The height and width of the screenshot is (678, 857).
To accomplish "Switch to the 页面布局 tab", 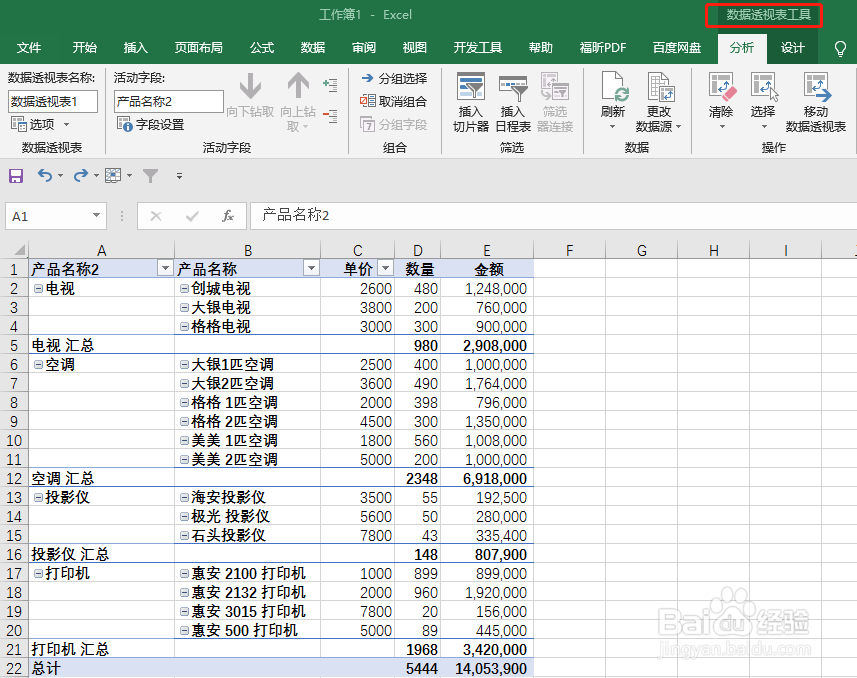I will [x=198, y=48].
